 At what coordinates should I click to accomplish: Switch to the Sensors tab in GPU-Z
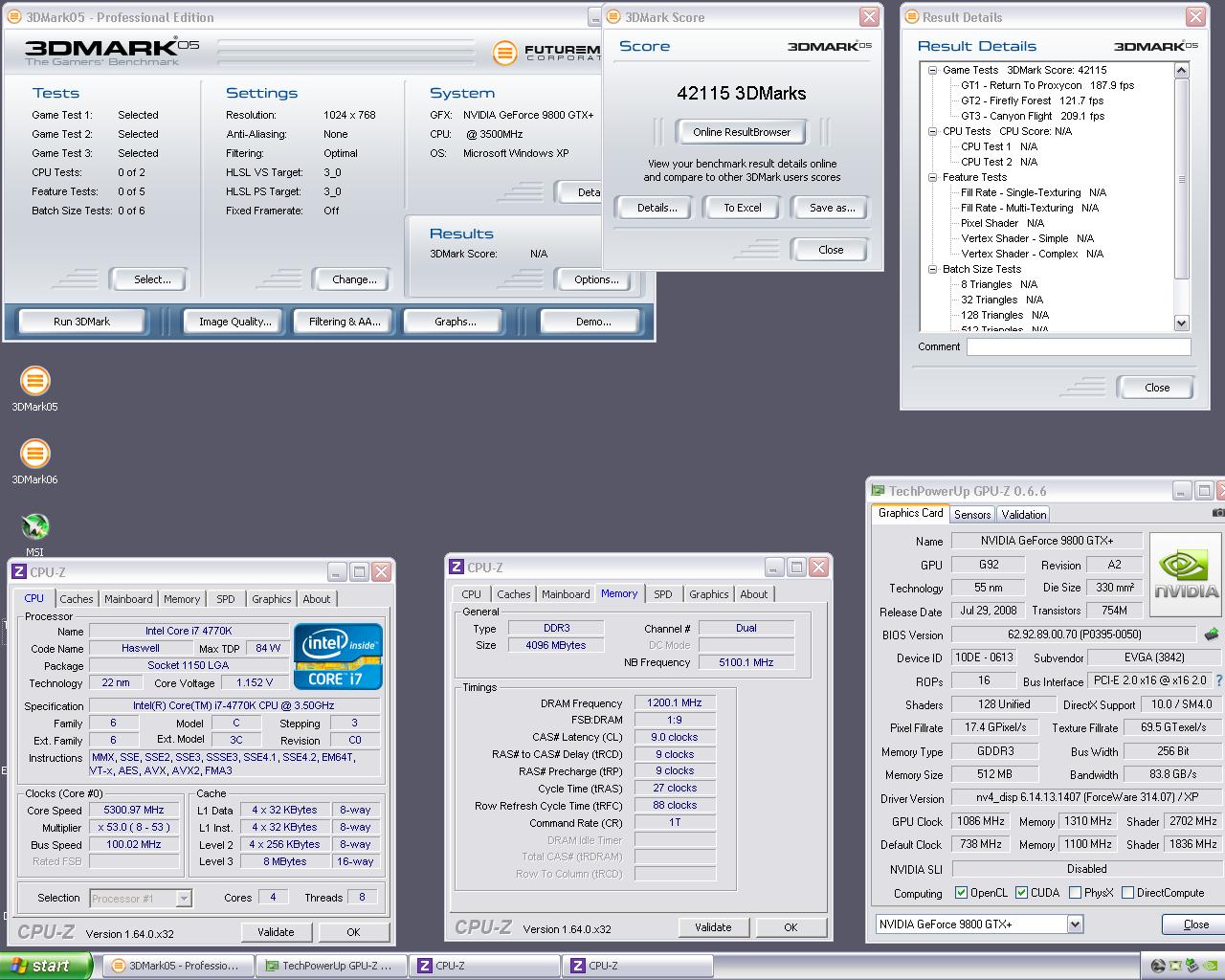pos(972,514)
